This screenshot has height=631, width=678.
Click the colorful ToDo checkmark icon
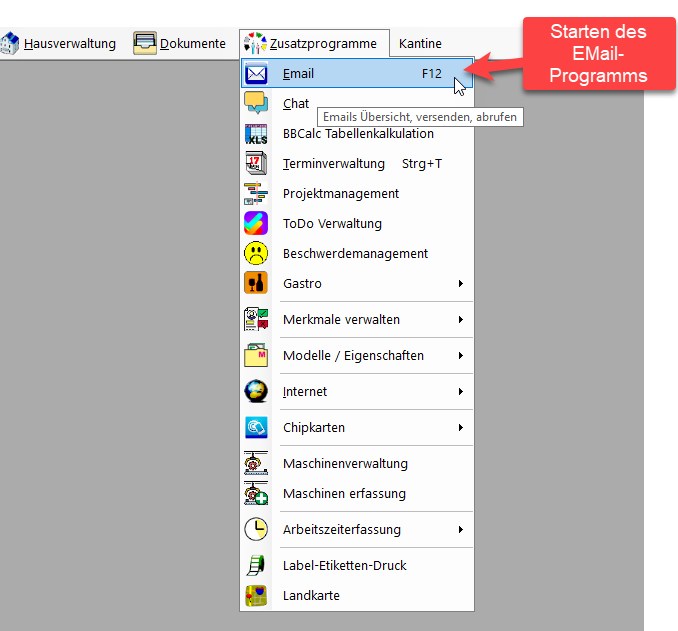256,223
